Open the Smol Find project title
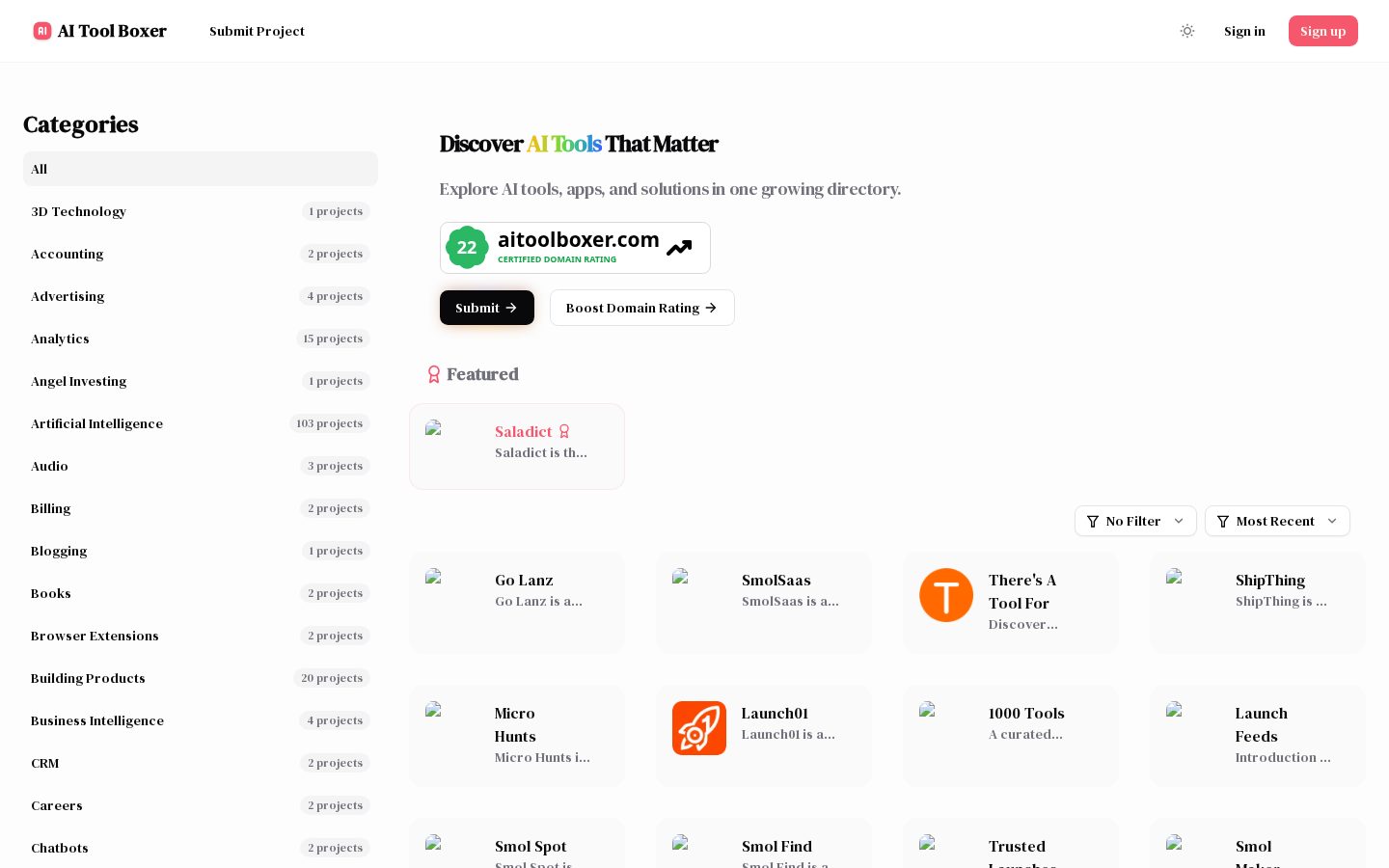The image size is (1389, 868). (x=776, y=847)
